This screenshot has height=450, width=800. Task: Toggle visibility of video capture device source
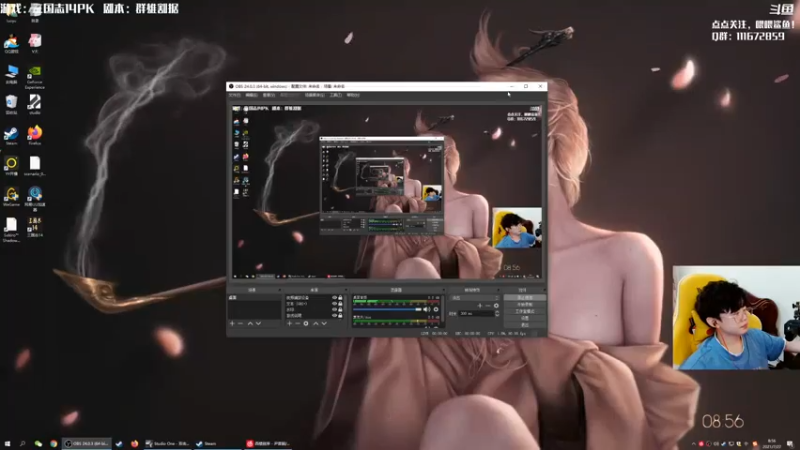335,297
